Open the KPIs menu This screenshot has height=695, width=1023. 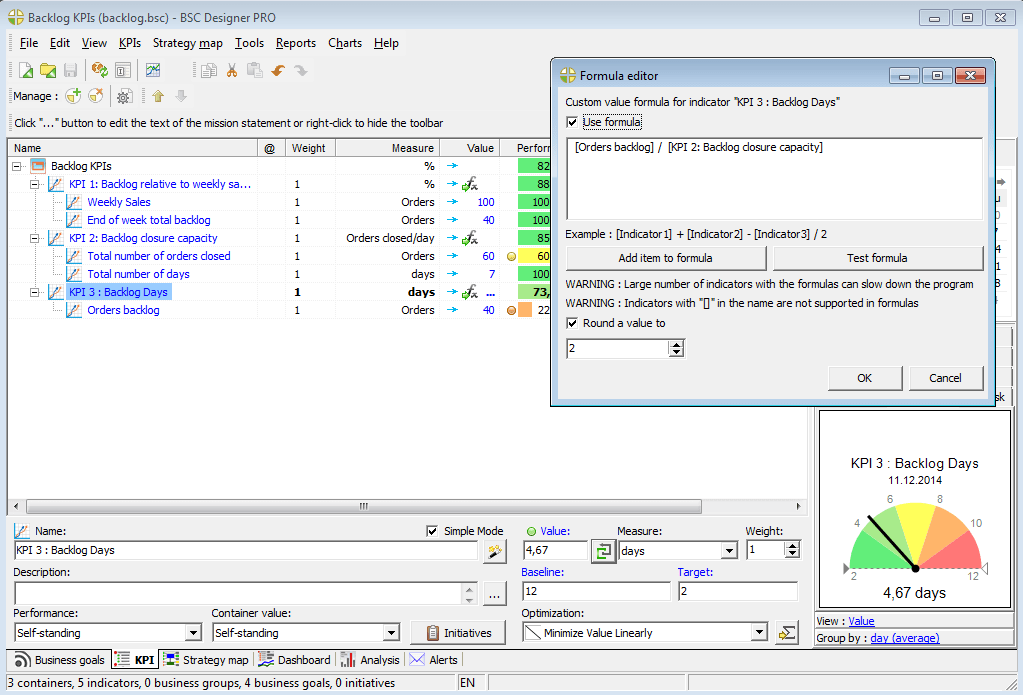coord(130,43)
